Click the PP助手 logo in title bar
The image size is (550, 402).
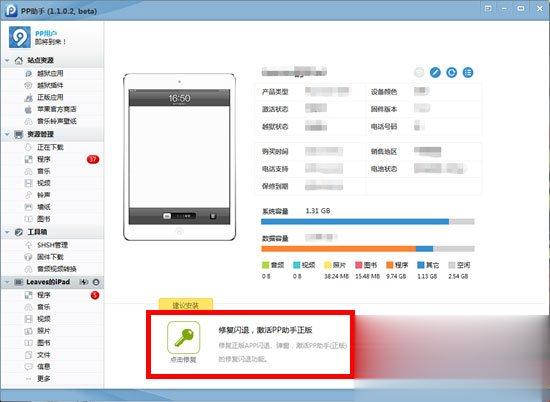11,11
